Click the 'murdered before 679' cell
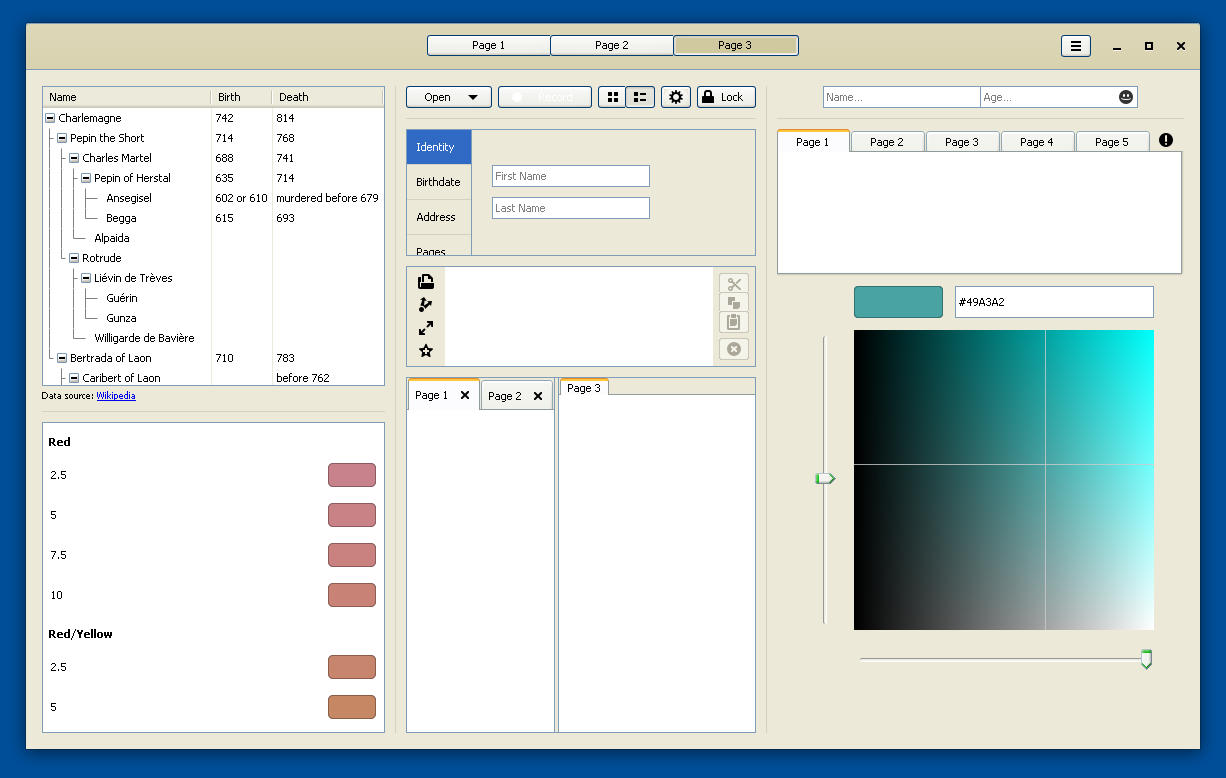The height and width of the screenshot is (778, 1226). pos(328,198)
